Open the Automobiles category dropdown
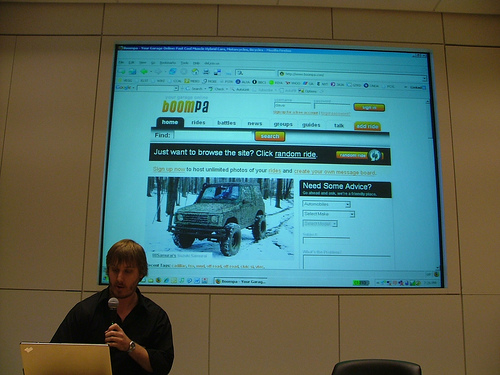 tap(326, 204)
